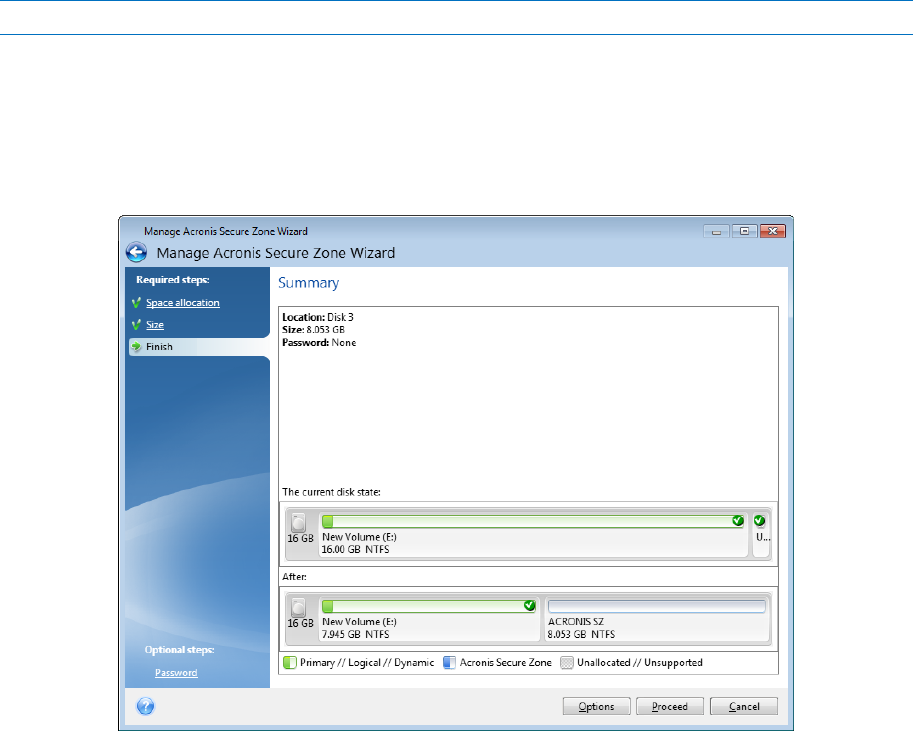Click the green Primary legend swatch

click(x=289, y=663)
